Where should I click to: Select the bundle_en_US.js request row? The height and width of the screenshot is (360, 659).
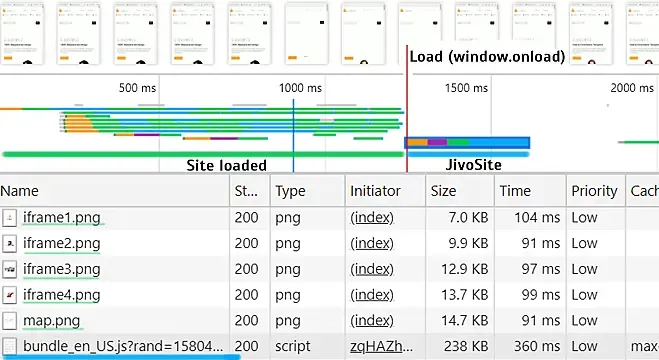330,347
